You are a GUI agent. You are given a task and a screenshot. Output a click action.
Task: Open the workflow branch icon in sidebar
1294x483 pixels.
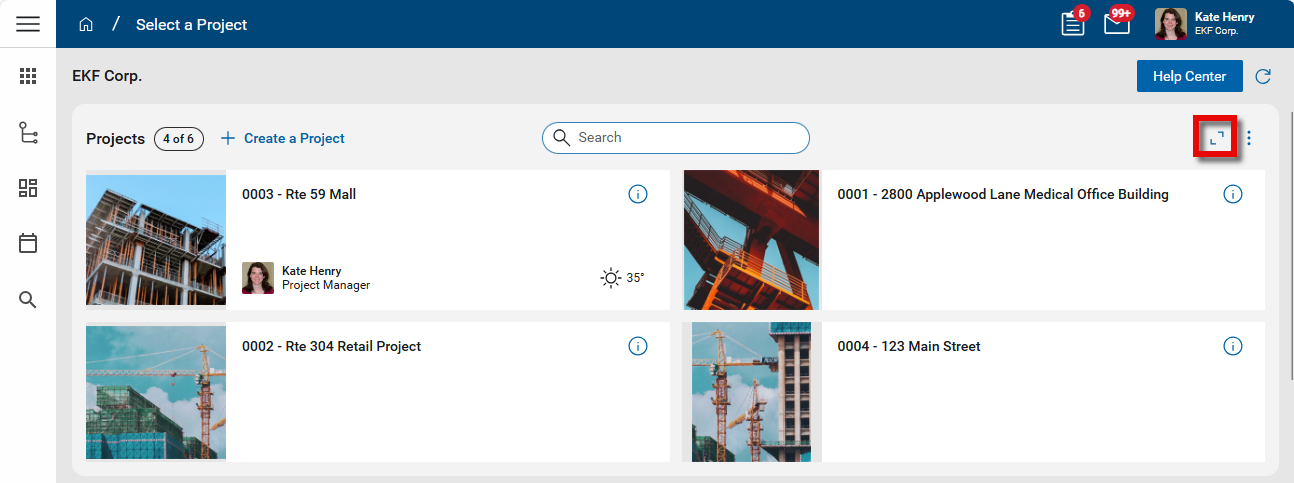(28, 132)
